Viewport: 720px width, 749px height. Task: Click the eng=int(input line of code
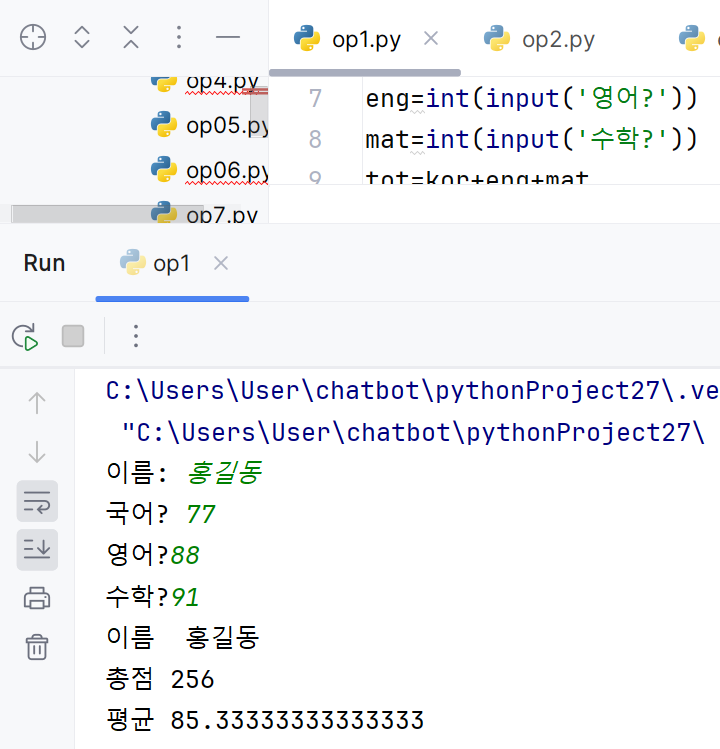531,99
